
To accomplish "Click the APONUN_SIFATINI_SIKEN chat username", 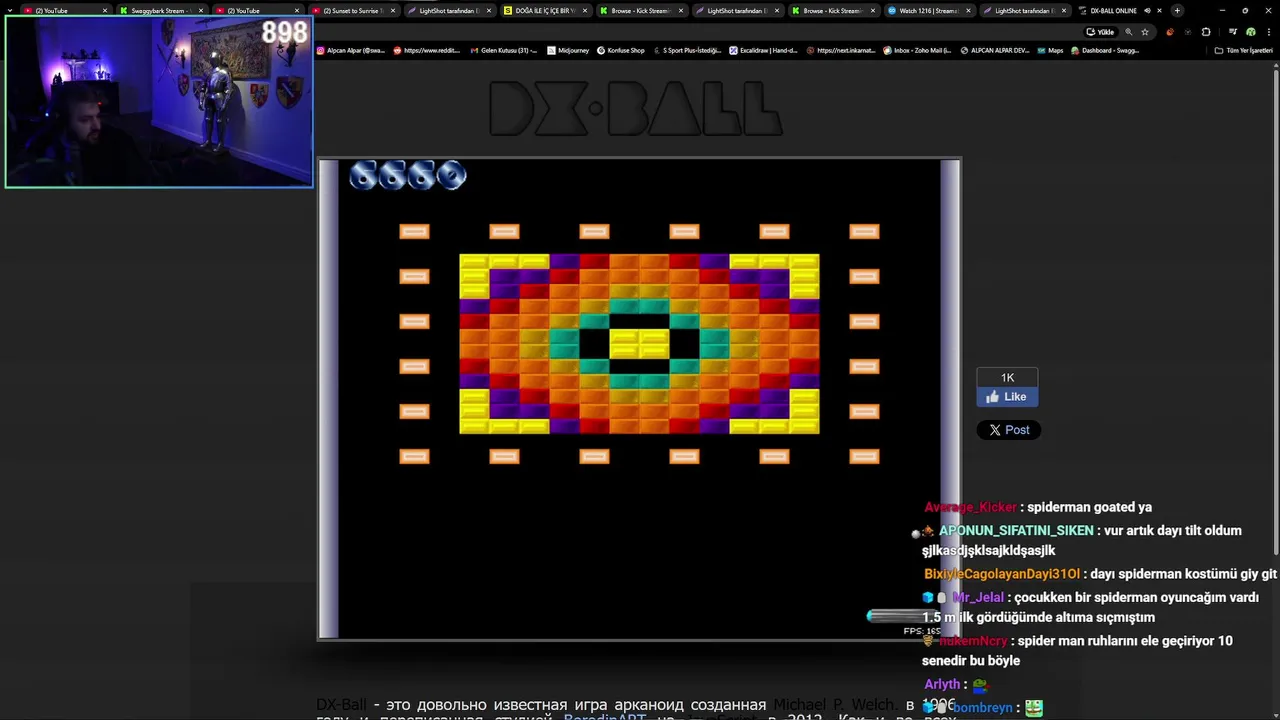I will [1016, 531].
